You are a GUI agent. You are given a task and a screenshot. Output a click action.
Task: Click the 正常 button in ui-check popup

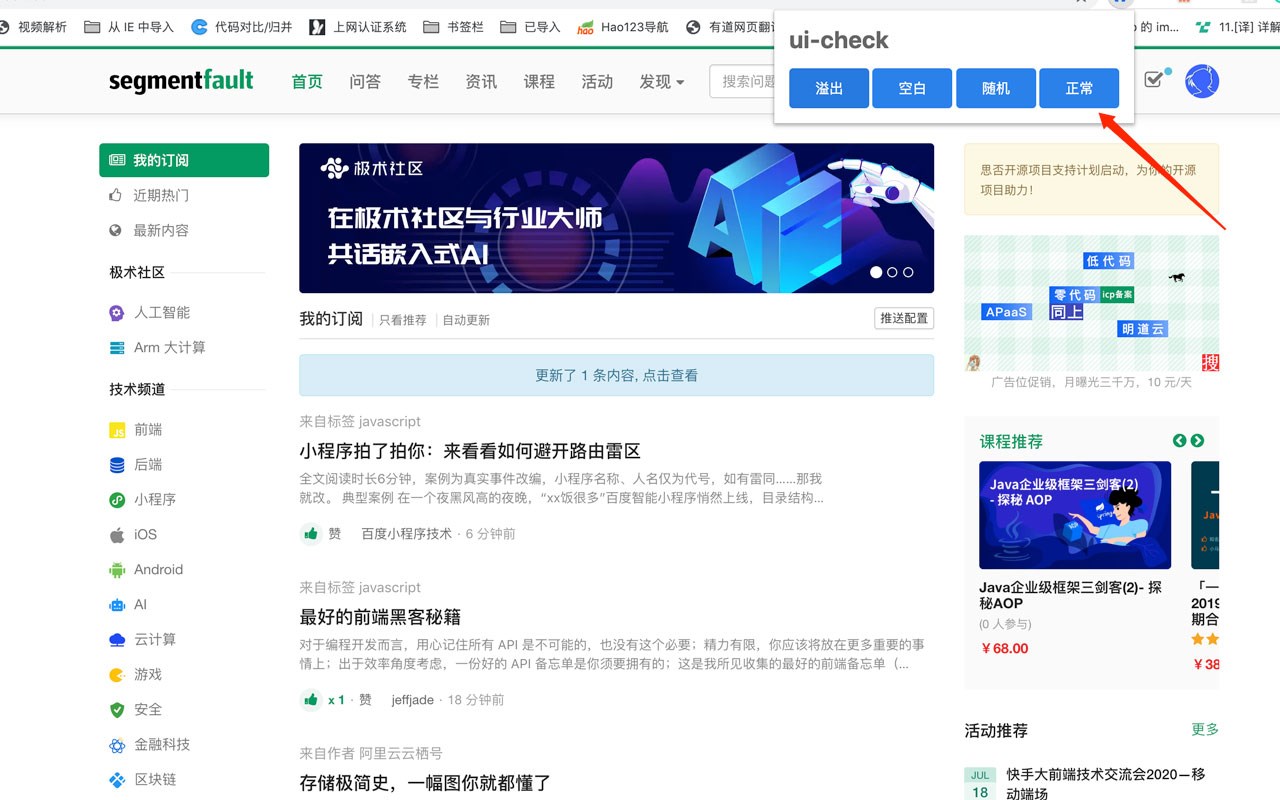[x=1079, y=88]
